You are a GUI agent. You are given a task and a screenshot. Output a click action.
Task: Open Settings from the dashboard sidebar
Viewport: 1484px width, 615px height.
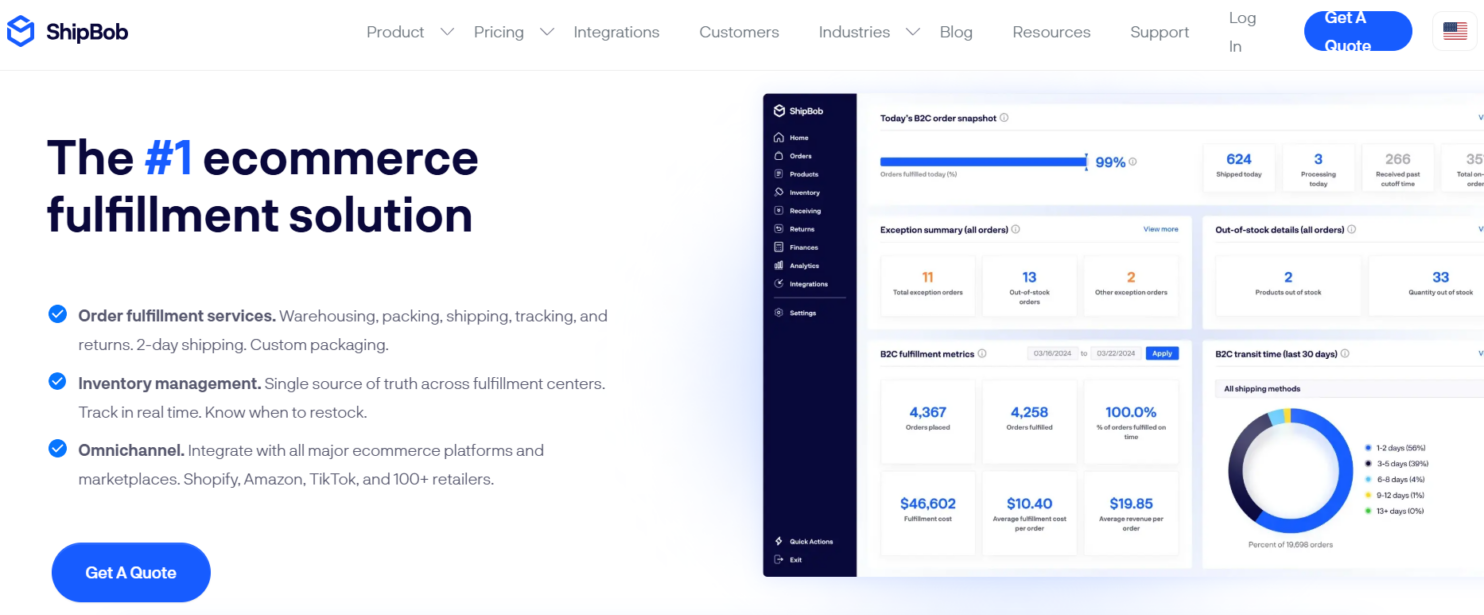click(x=780, y=312)
